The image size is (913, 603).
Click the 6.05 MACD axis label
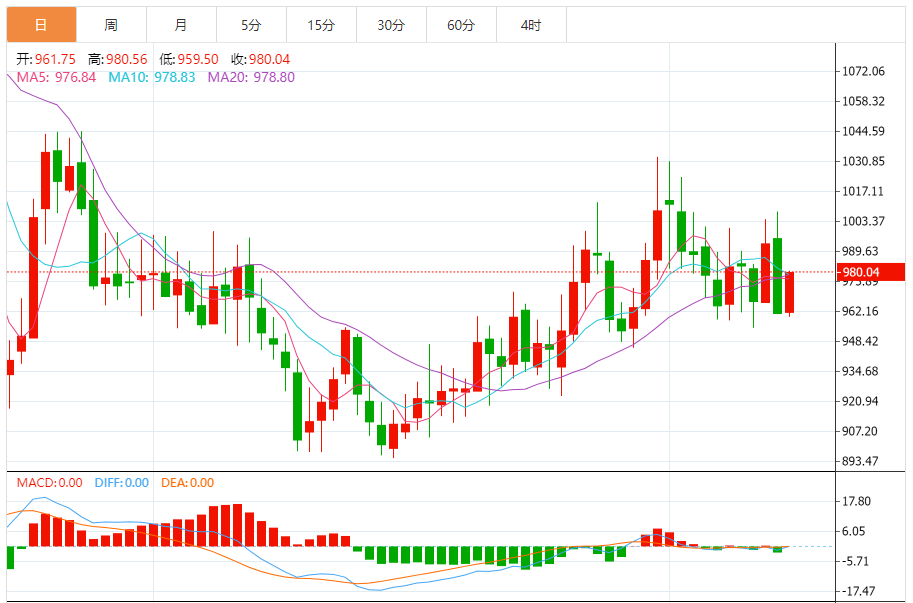tap(854, 531)
